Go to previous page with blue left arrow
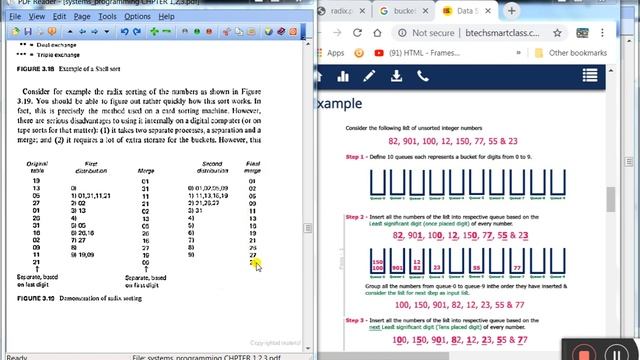 point(82,31)
